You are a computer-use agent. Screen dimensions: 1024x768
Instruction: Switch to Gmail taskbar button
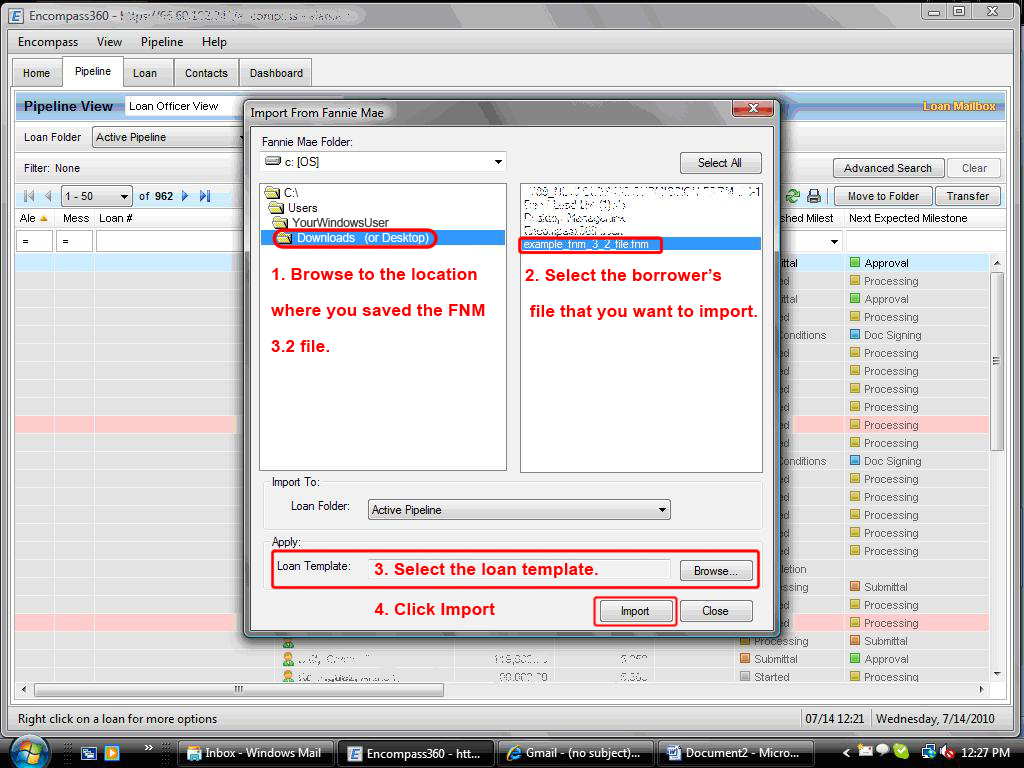(x=576, y=753)
